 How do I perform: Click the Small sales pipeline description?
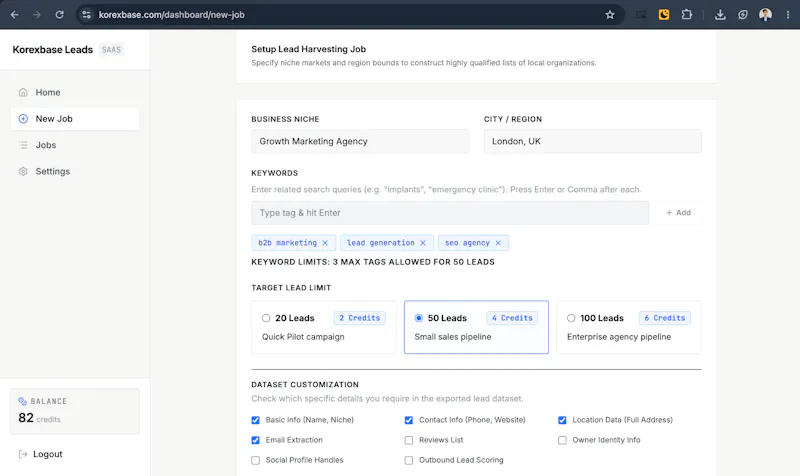[x=453, y=337]
